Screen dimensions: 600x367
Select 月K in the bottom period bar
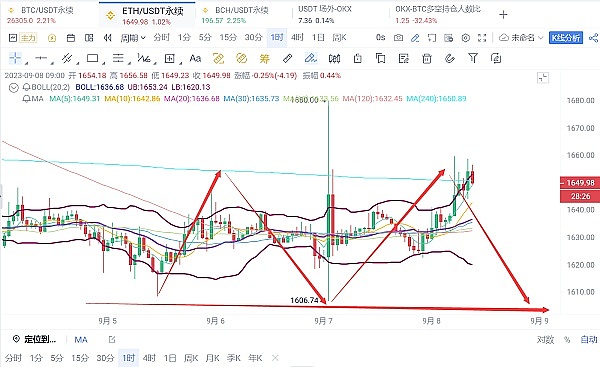click(x=212, y=358)
